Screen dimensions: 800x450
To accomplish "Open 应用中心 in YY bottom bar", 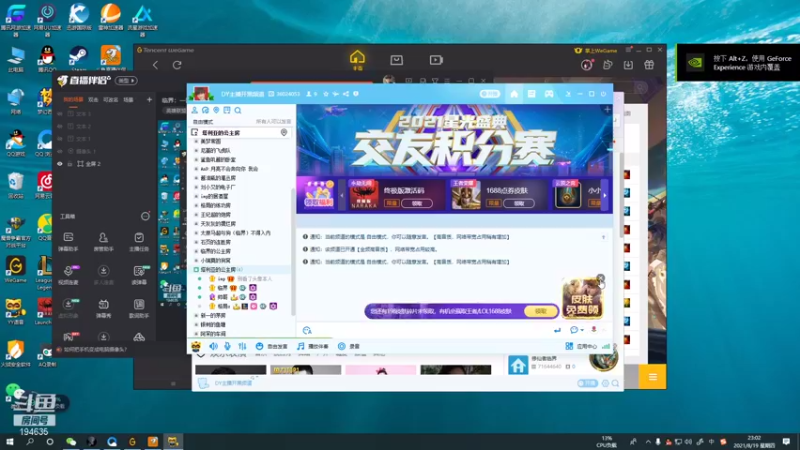I will 581,346.
